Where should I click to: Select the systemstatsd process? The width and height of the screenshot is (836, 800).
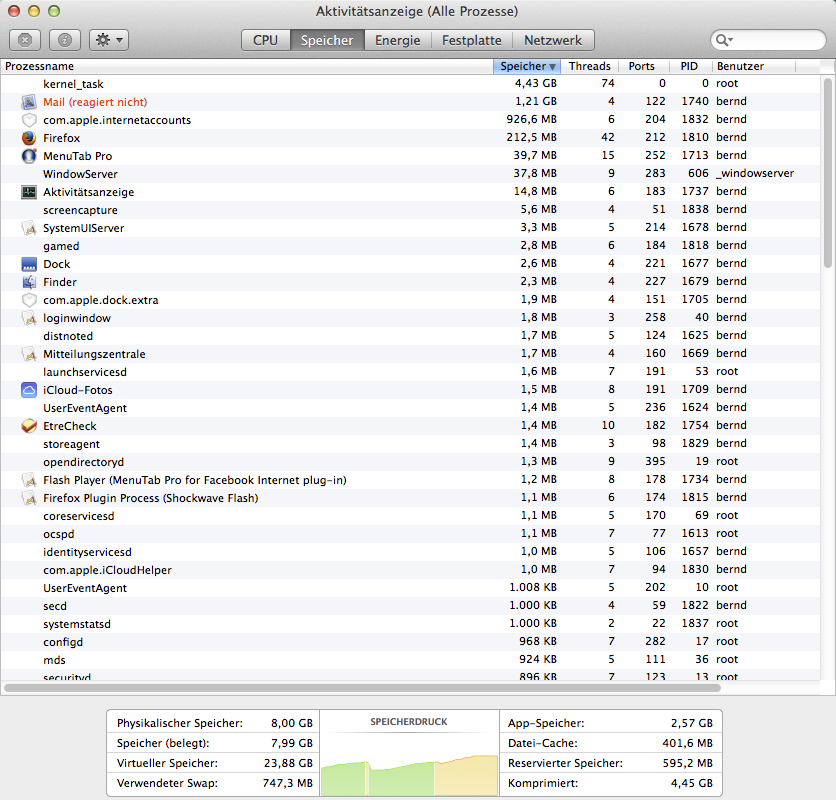(411, 624)
